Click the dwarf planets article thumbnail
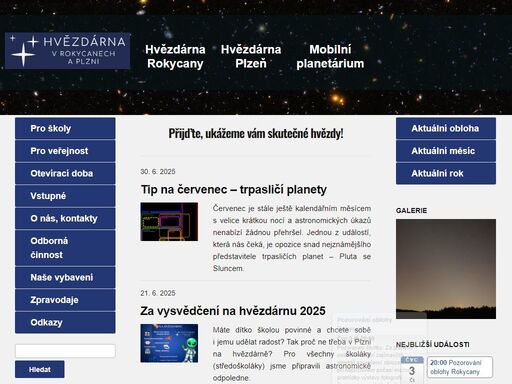Screen dimensions: 512x384 click(169, 222)
